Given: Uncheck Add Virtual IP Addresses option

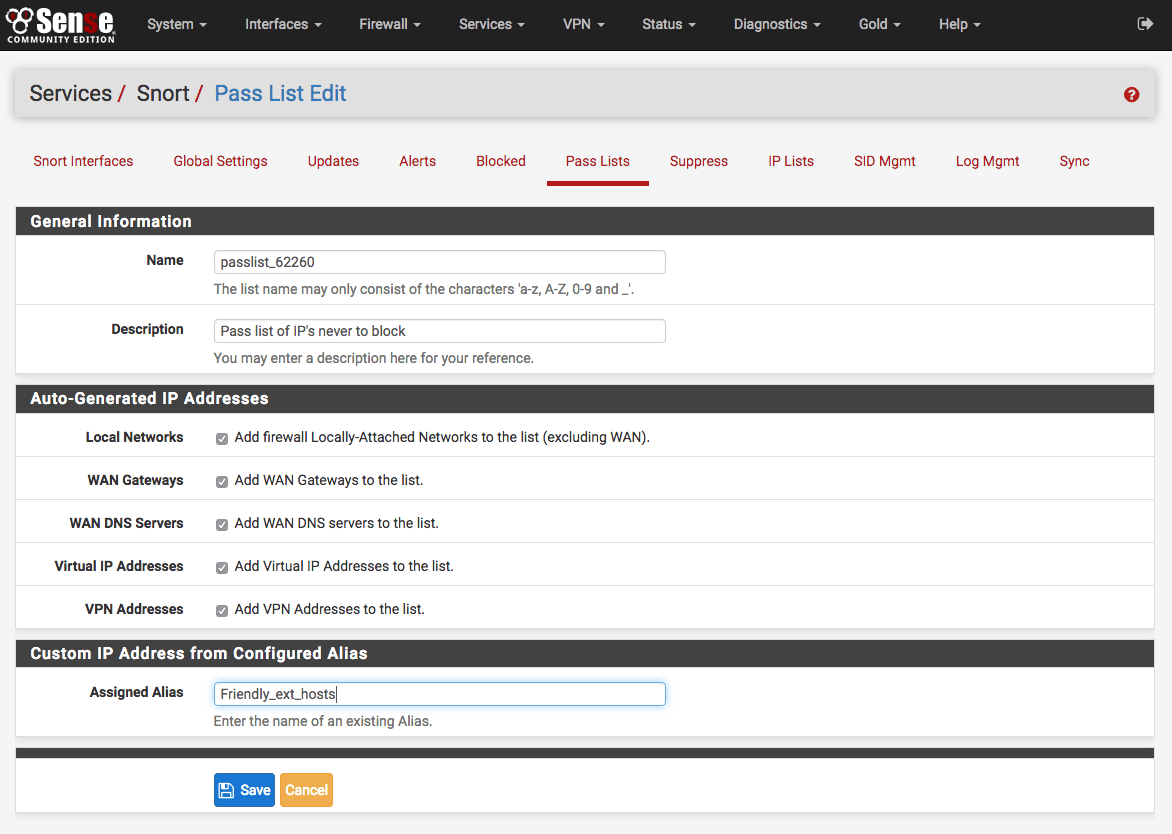Looking at the screenshot, I should coord(221,567).
